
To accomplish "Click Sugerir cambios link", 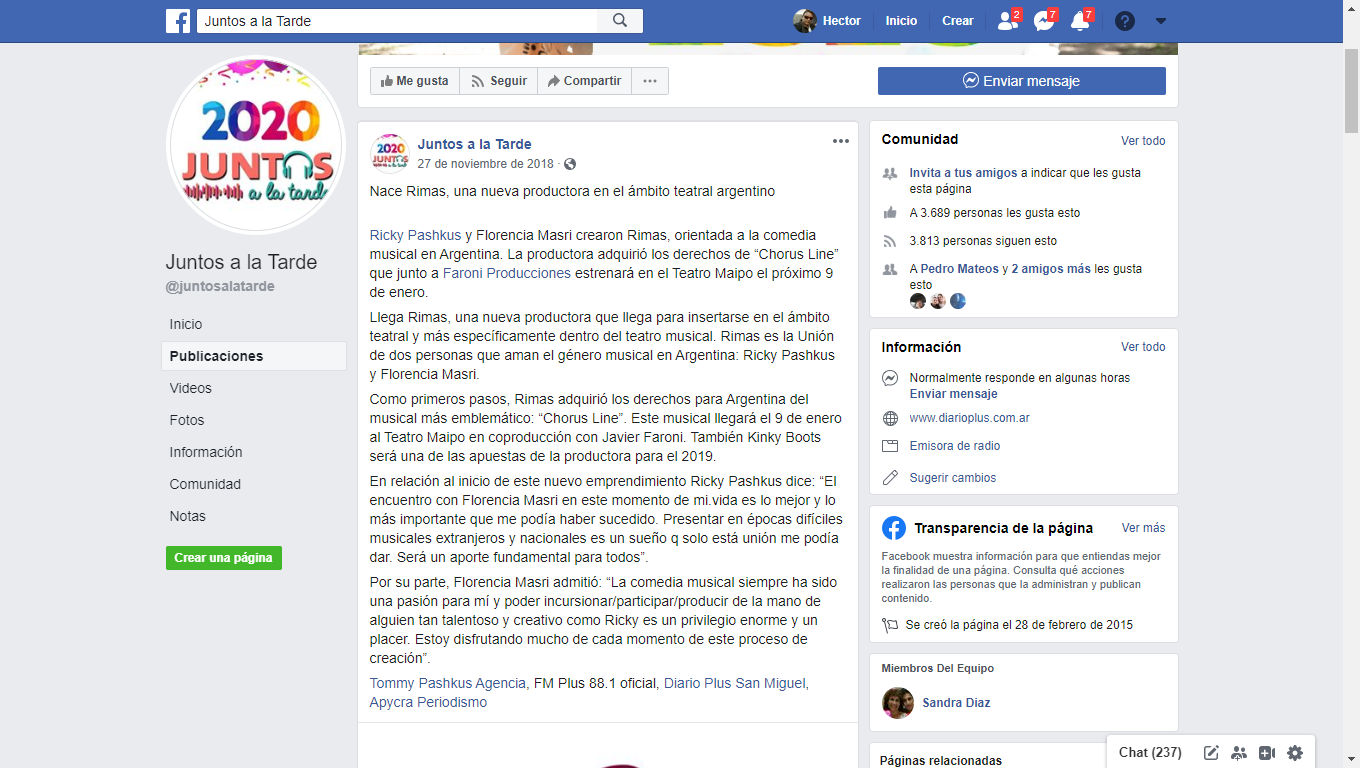I will 953,478.
